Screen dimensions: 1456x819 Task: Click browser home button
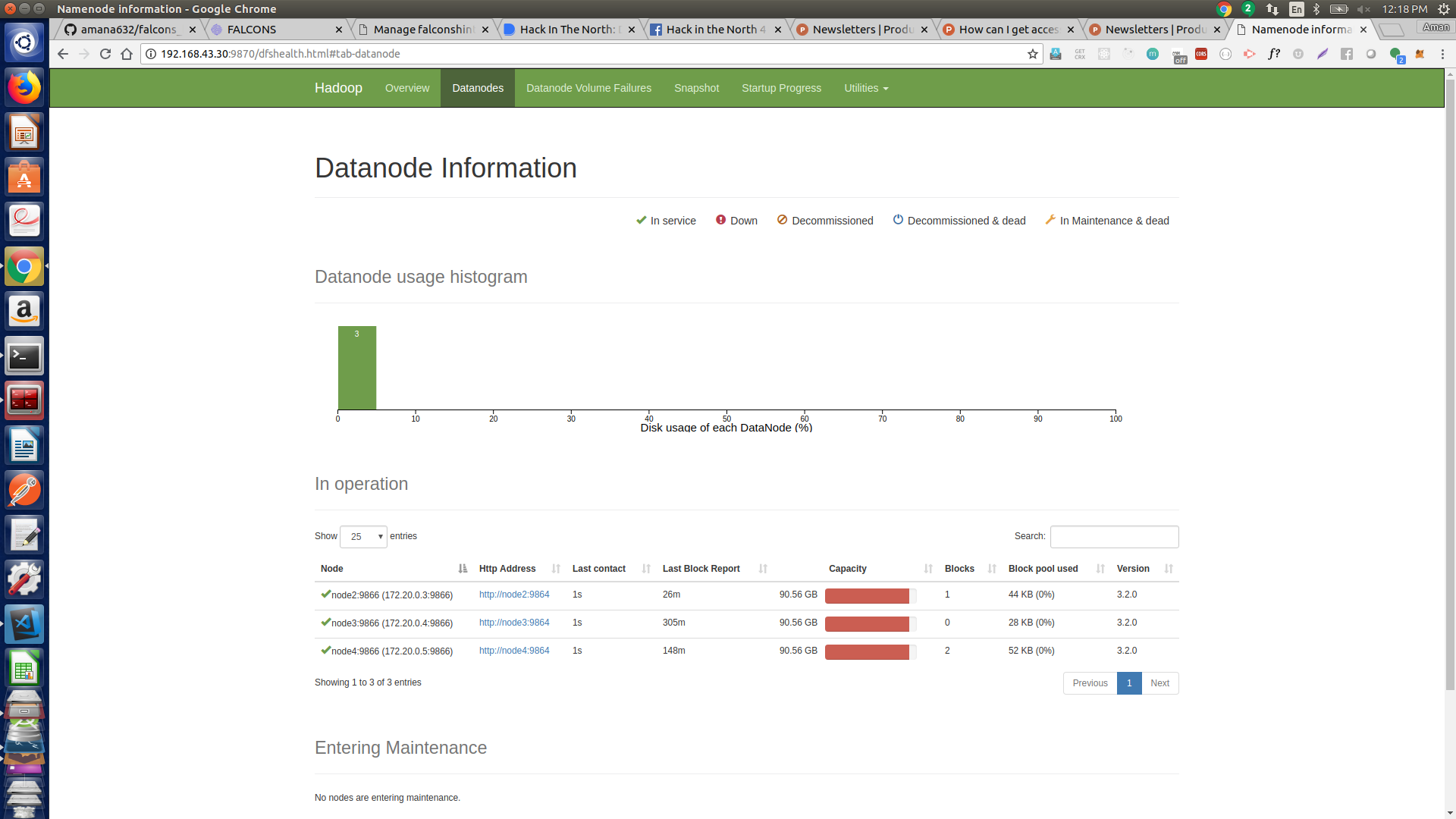point(127,54)
